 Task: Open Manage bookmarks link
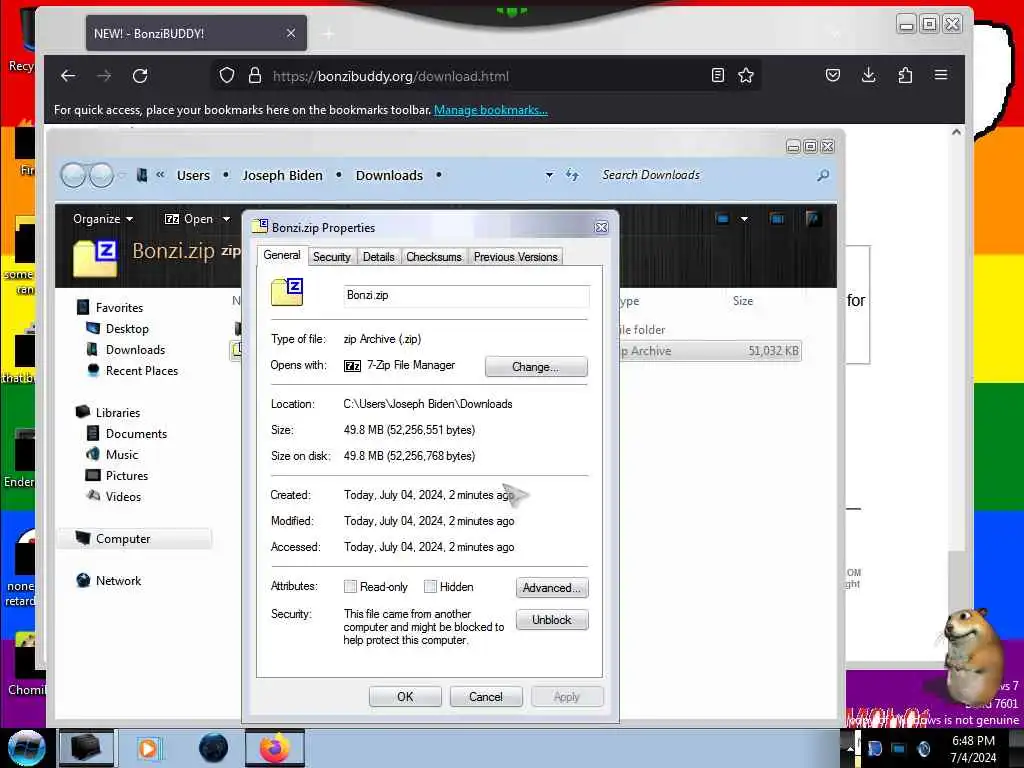click(490, 110)
